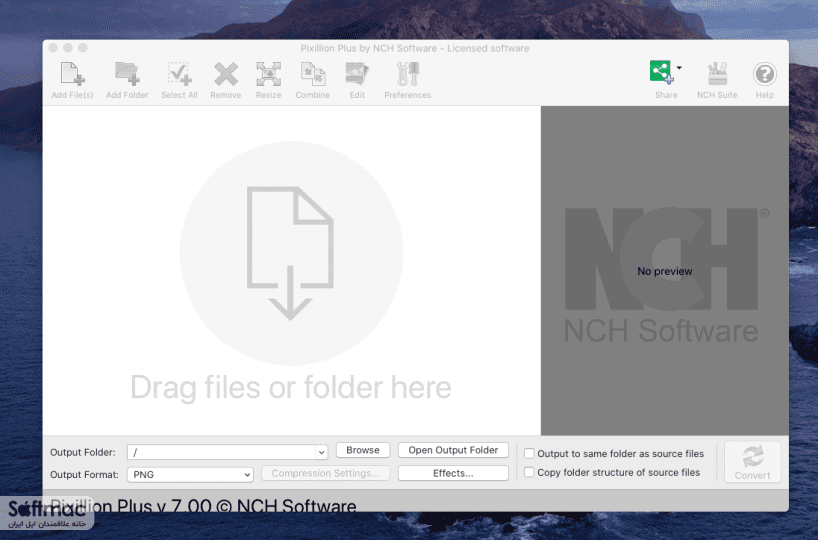The image size is (818, 540).
Task: Click the window title Pixillion Plus by NCH Software
Action: (415, 48)
